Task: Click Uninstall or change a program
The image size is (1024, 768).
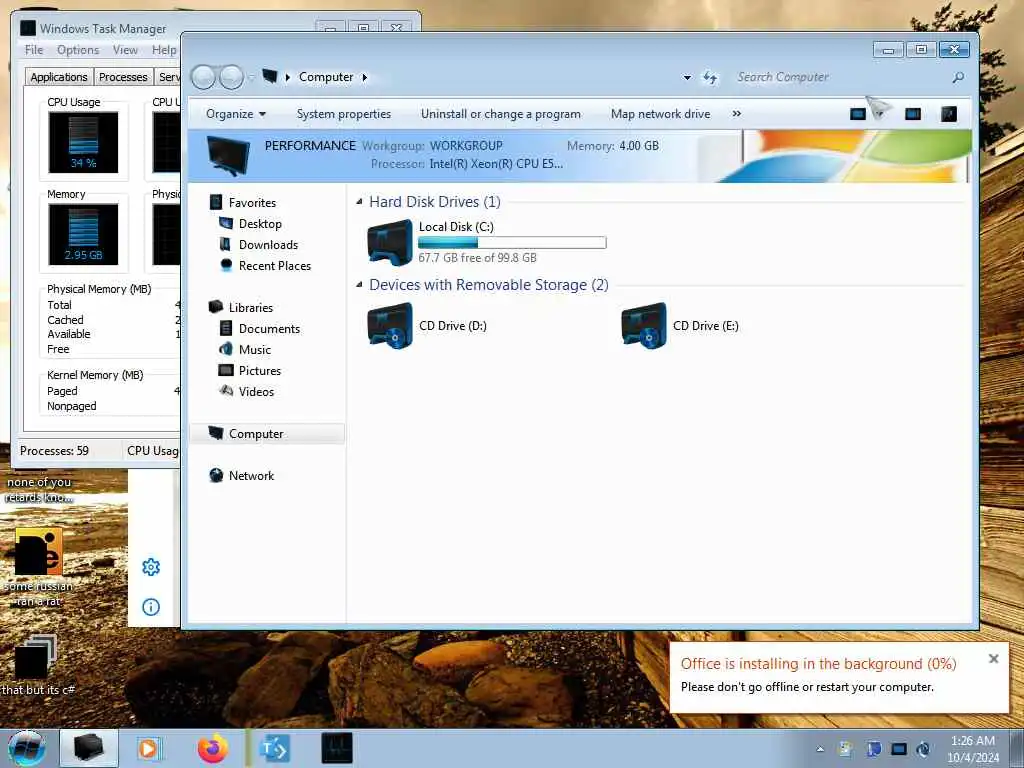Action: tap(500, 114)
